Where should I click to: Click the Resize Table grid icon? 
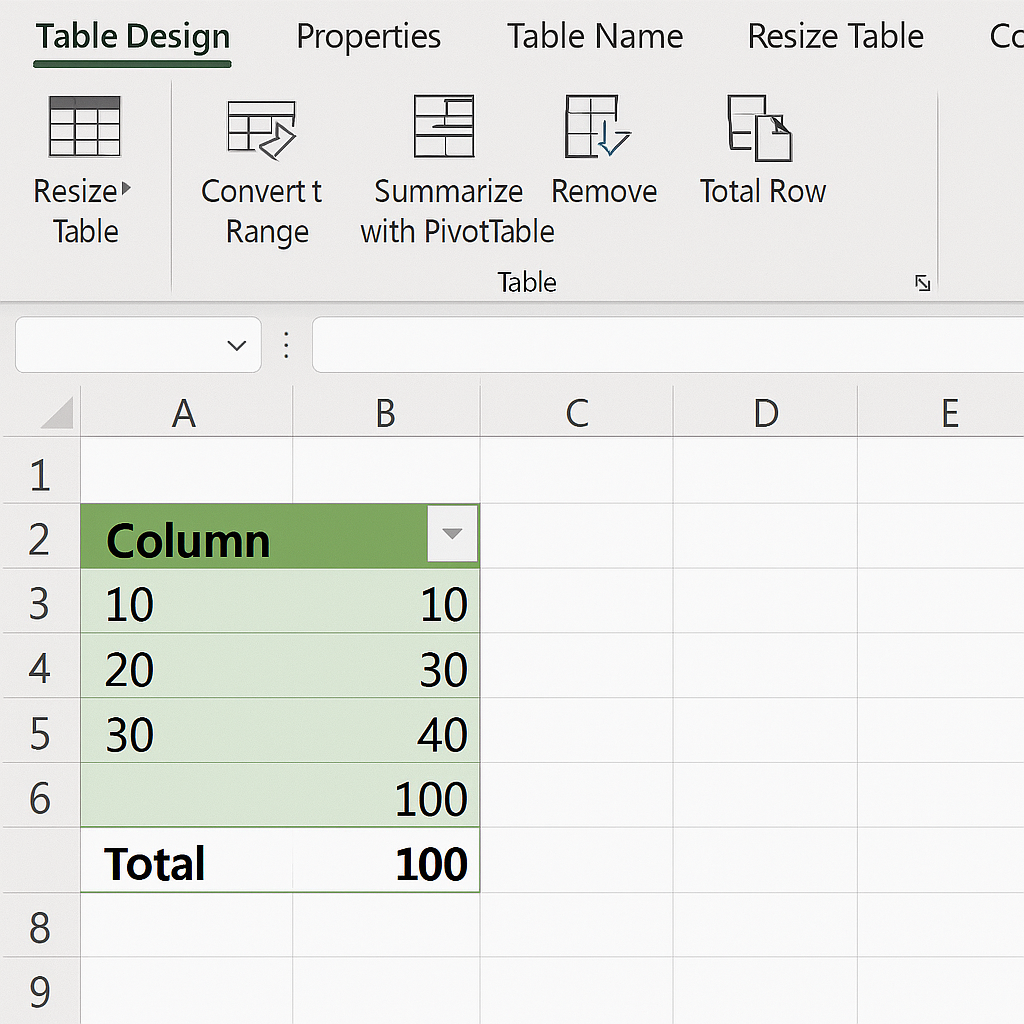pyautogui.click(x=85, y=126)
